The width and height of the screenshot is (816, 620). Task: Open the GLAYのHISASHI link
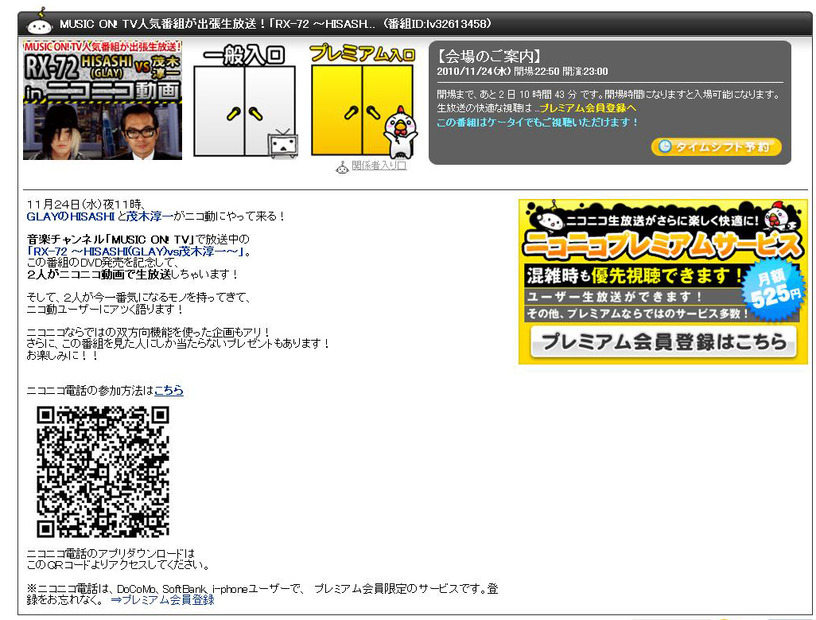(70, 216)
